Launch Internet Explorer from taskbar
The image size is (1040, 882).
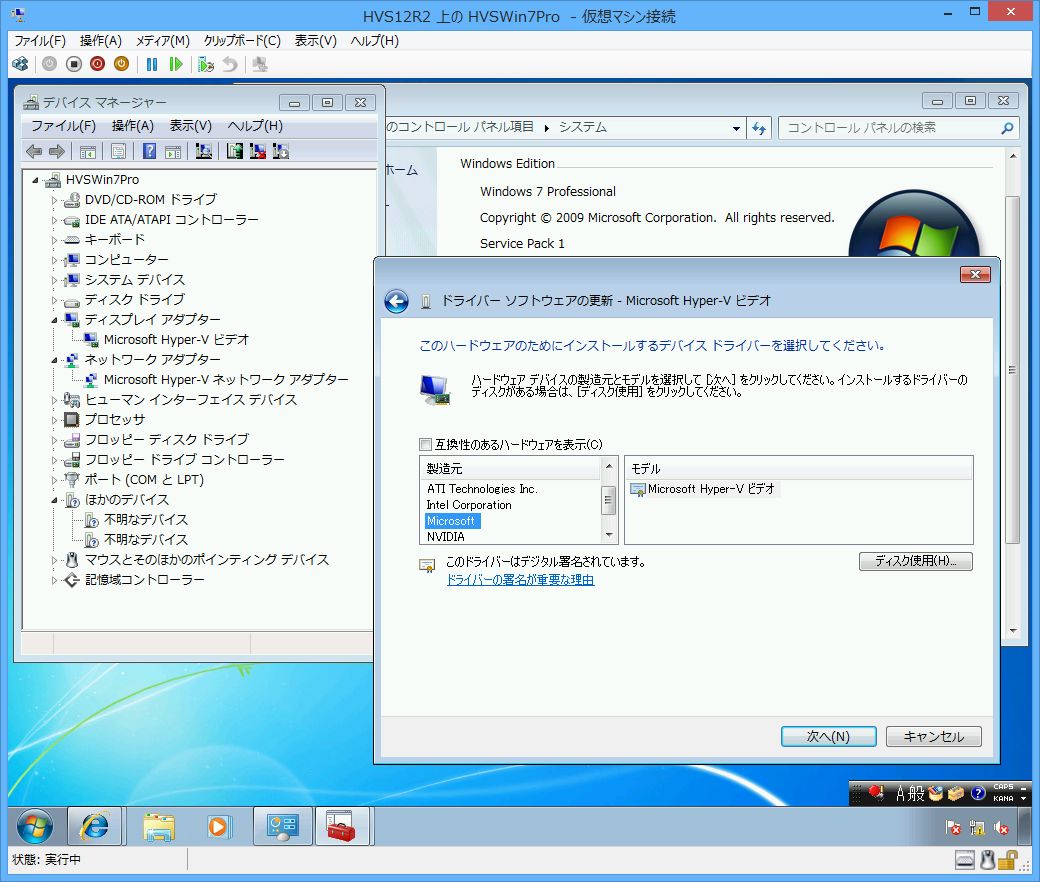[x=94, y=827]
